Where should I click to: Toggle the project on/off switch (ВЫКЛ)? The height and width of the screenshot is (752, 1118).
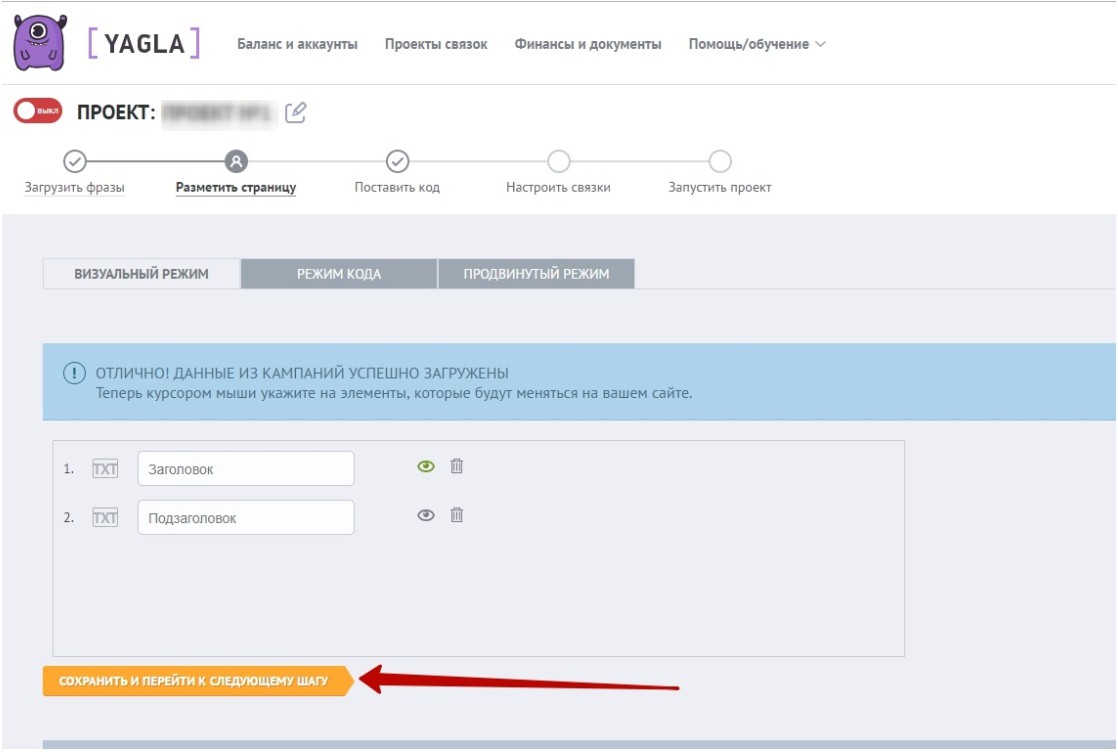tap(38, 111)
